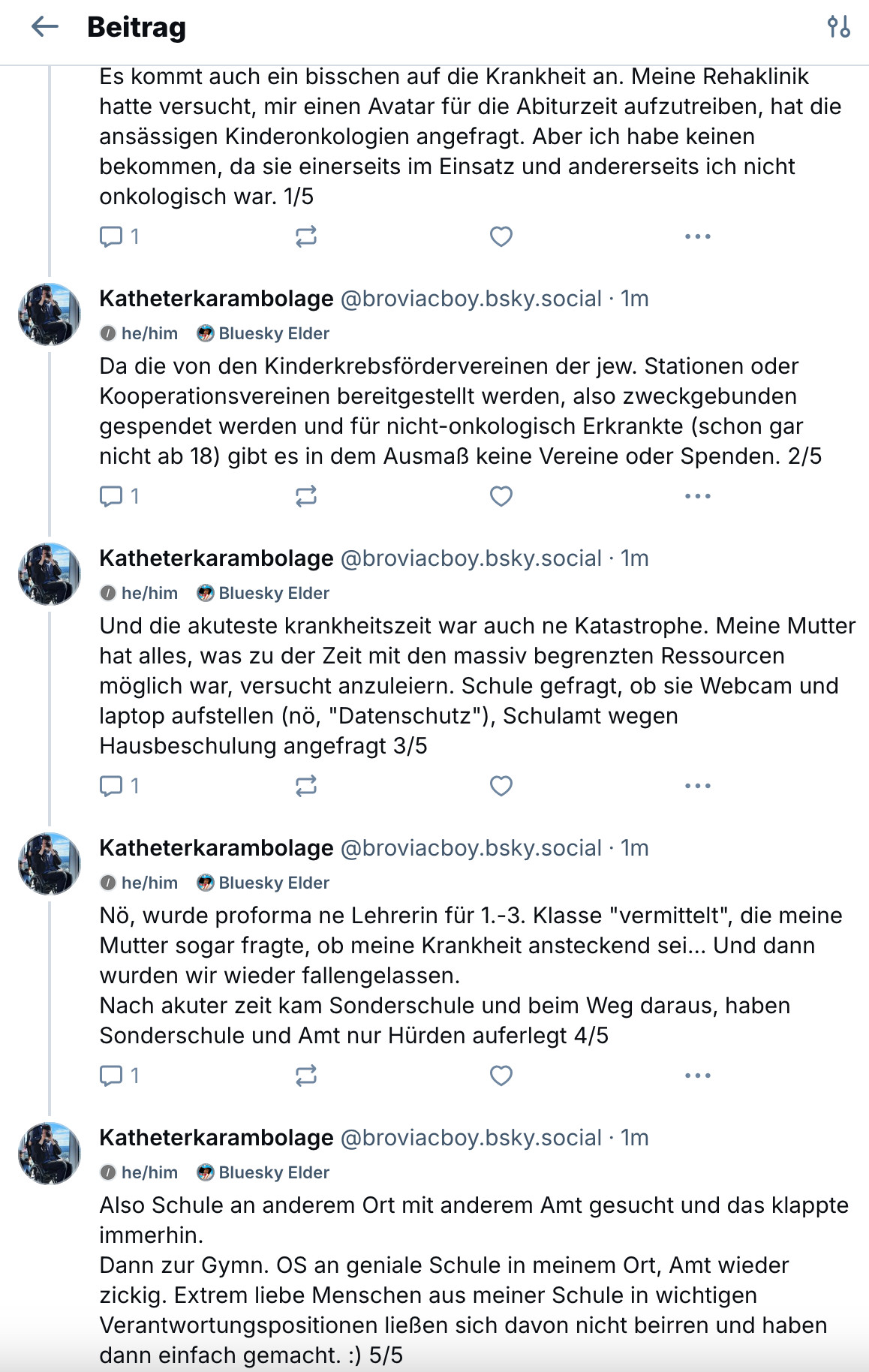869x1372 pixels.
Task: Open more options on the 1/5 post
Action: (697, 237)
